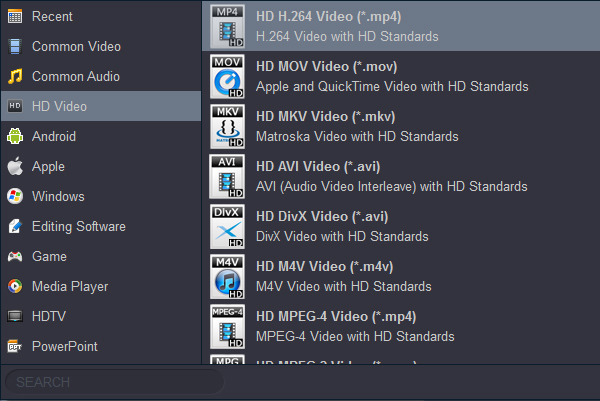Screen dimensions: 600x401
Task: Click the MPEG-4 HD format icon
Action: tap(227, 326)
